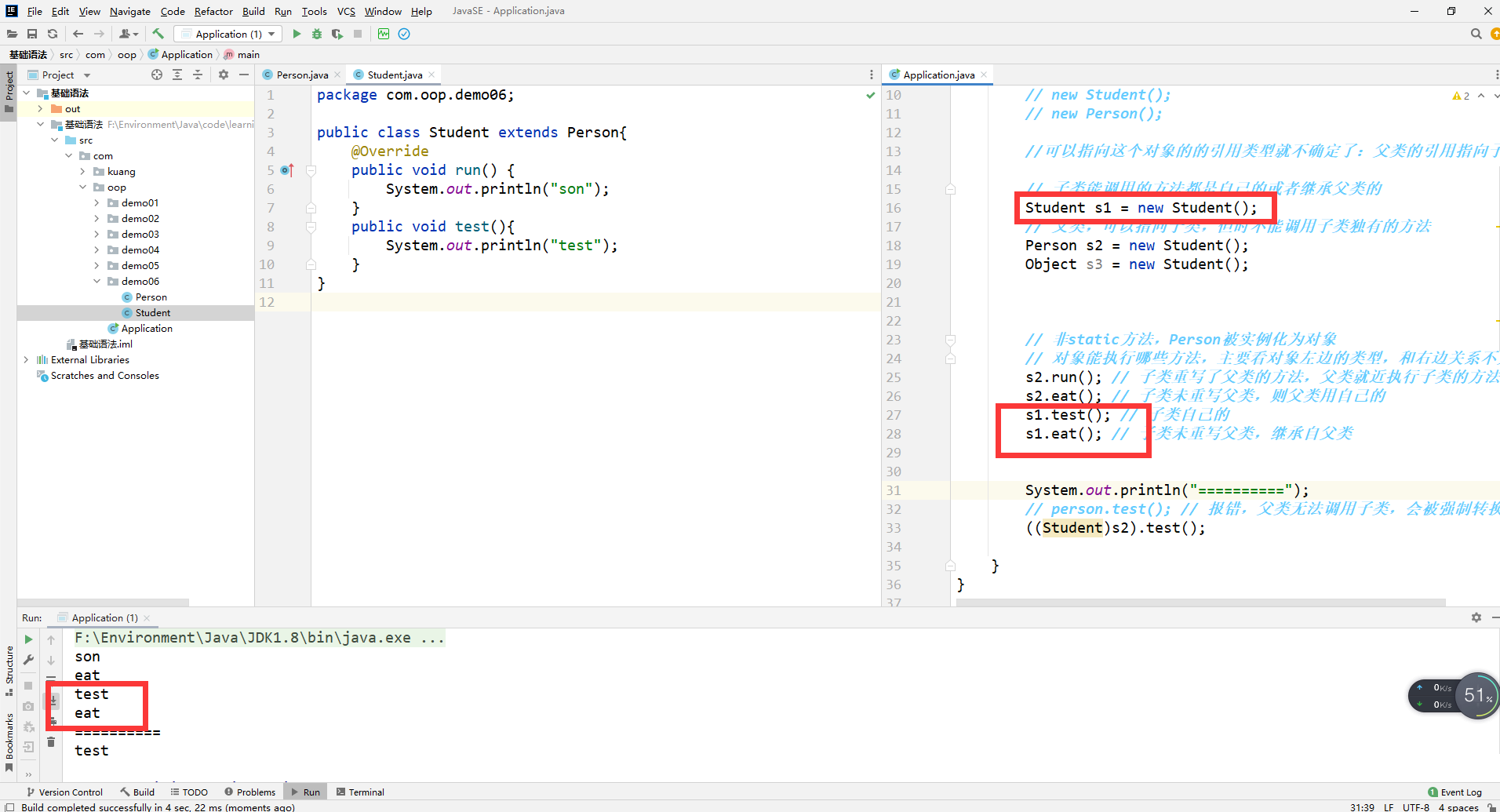The height and width of the screenshot is (812, 1500).
Task: Toggle the Structure tool window side tab
Action: (9, 671)
